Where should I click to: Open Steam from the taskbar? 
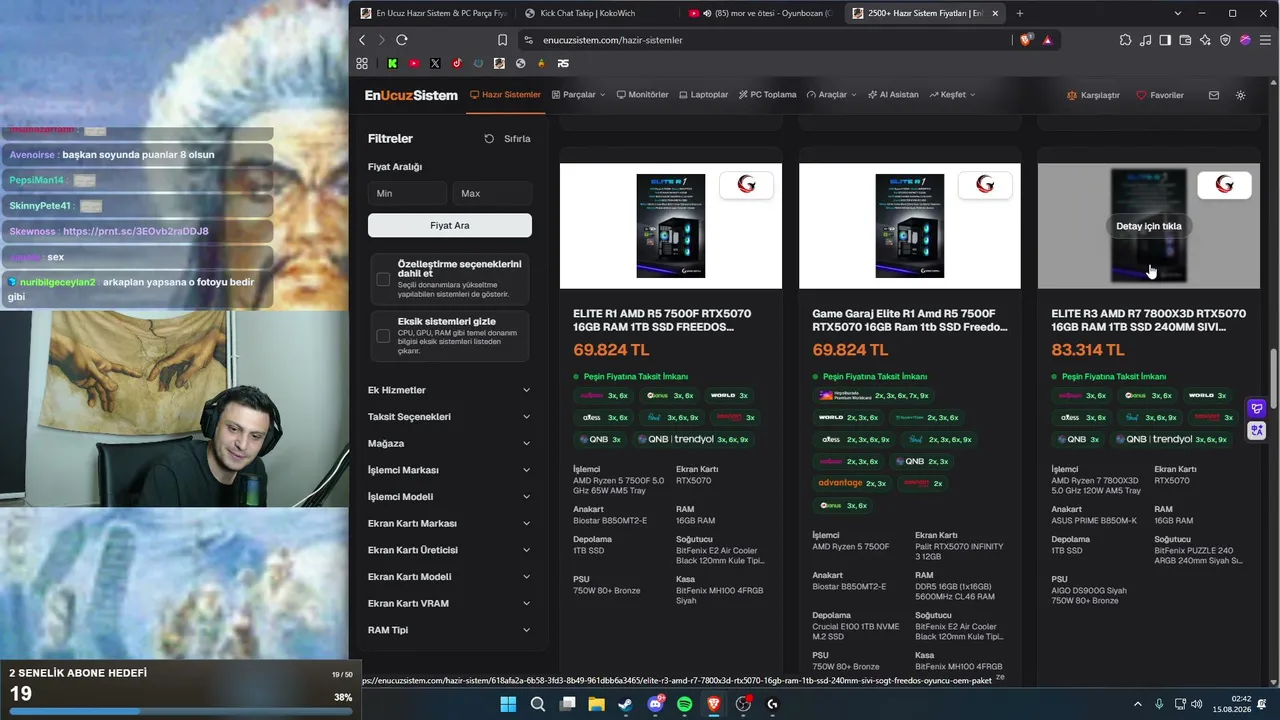(x=626, y=704)
